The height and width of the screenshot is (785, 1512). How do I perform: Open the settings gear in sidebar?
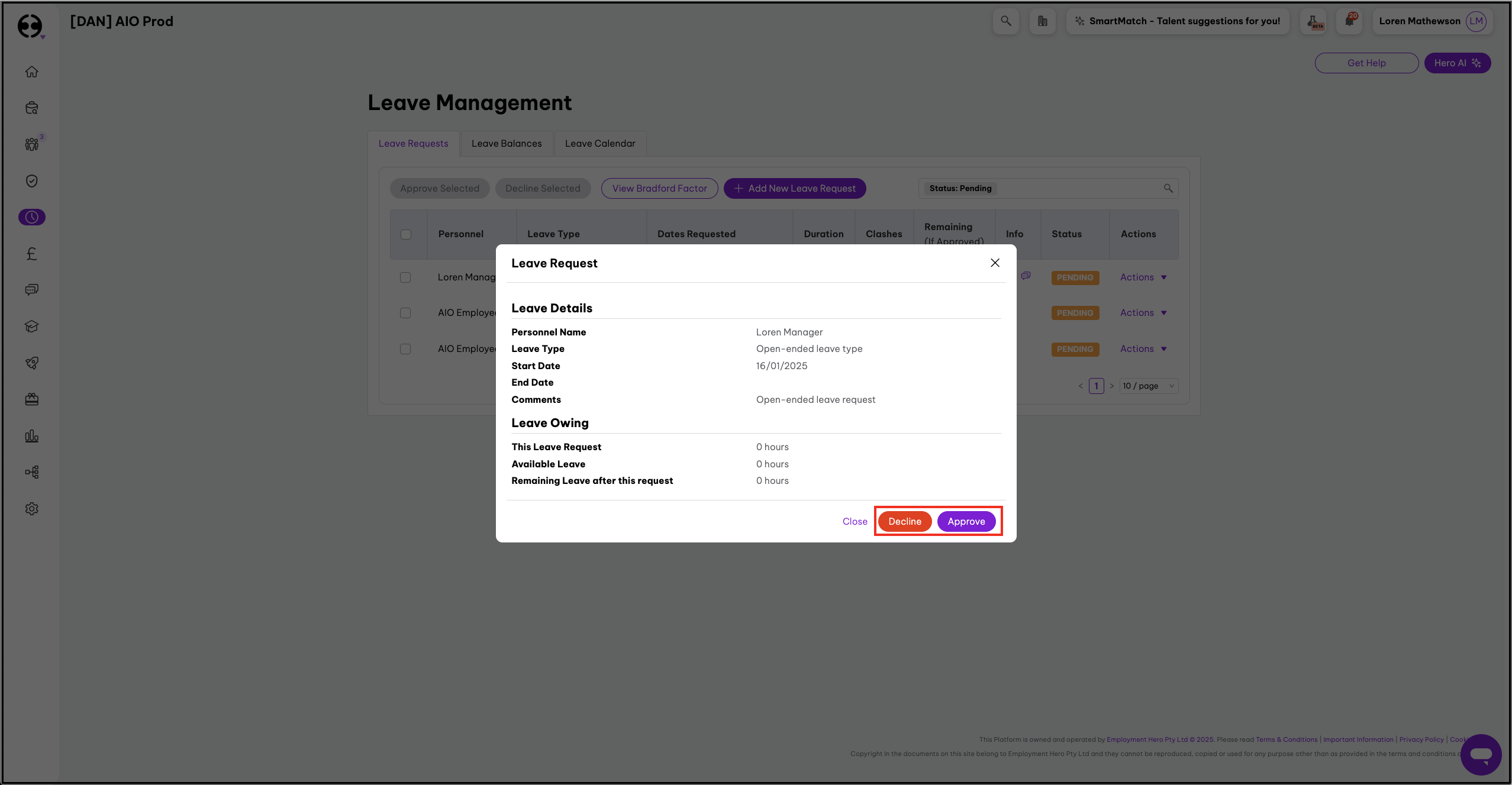(32, 509)
